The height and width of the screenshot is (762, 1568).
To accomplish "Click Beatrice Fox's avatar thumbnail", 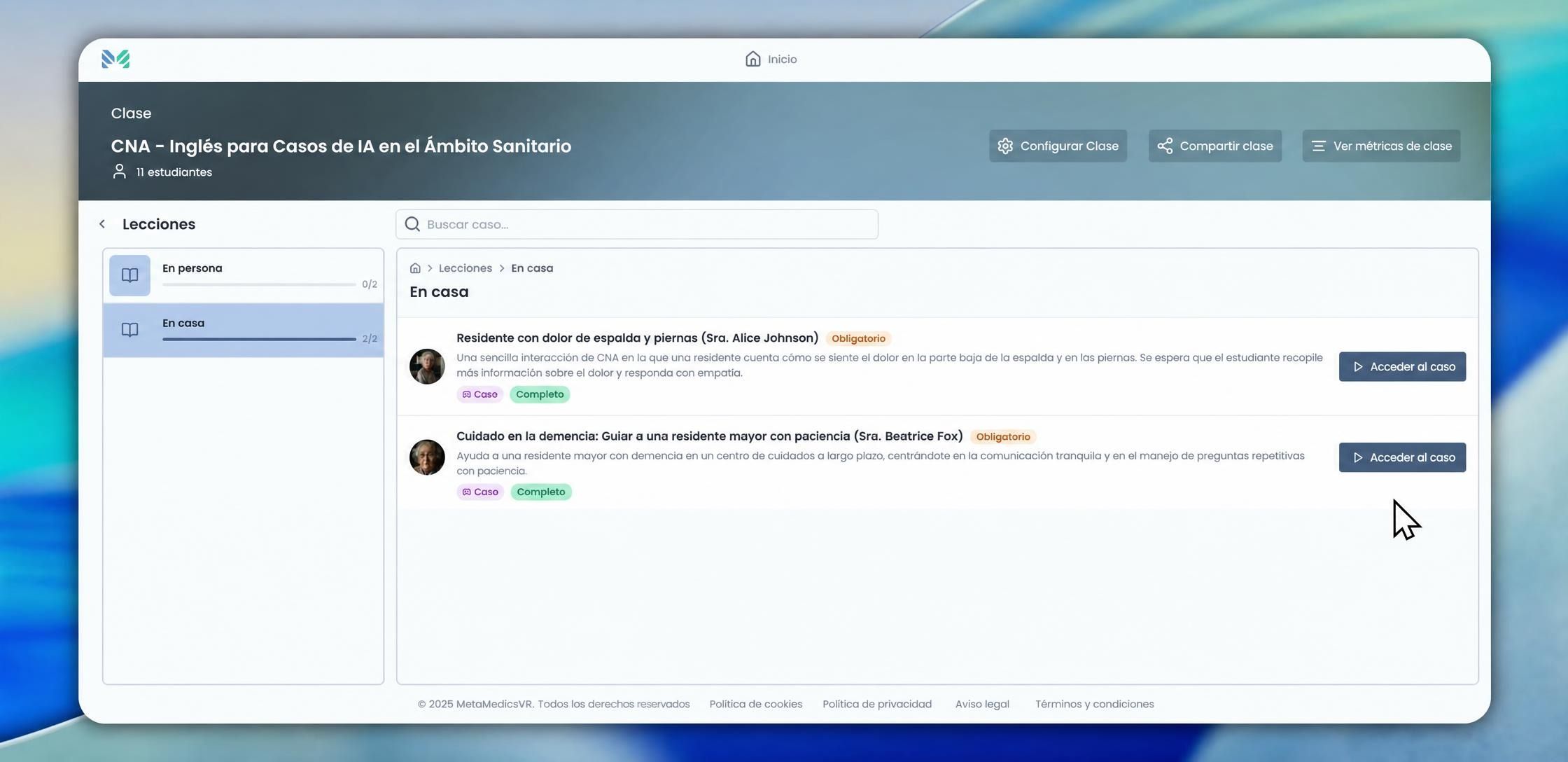I will coord(427,457).
